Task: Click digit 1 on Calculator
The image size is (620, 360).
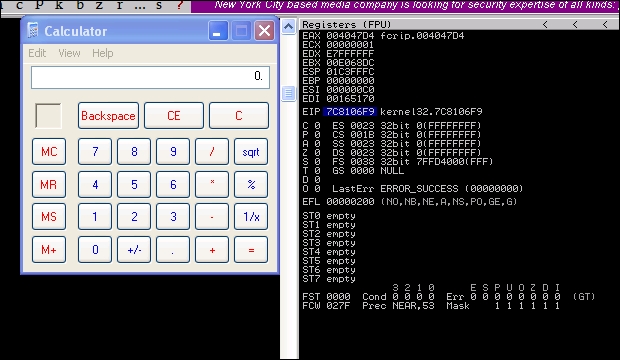Action: pyautogui.click(x=95, y=217)
